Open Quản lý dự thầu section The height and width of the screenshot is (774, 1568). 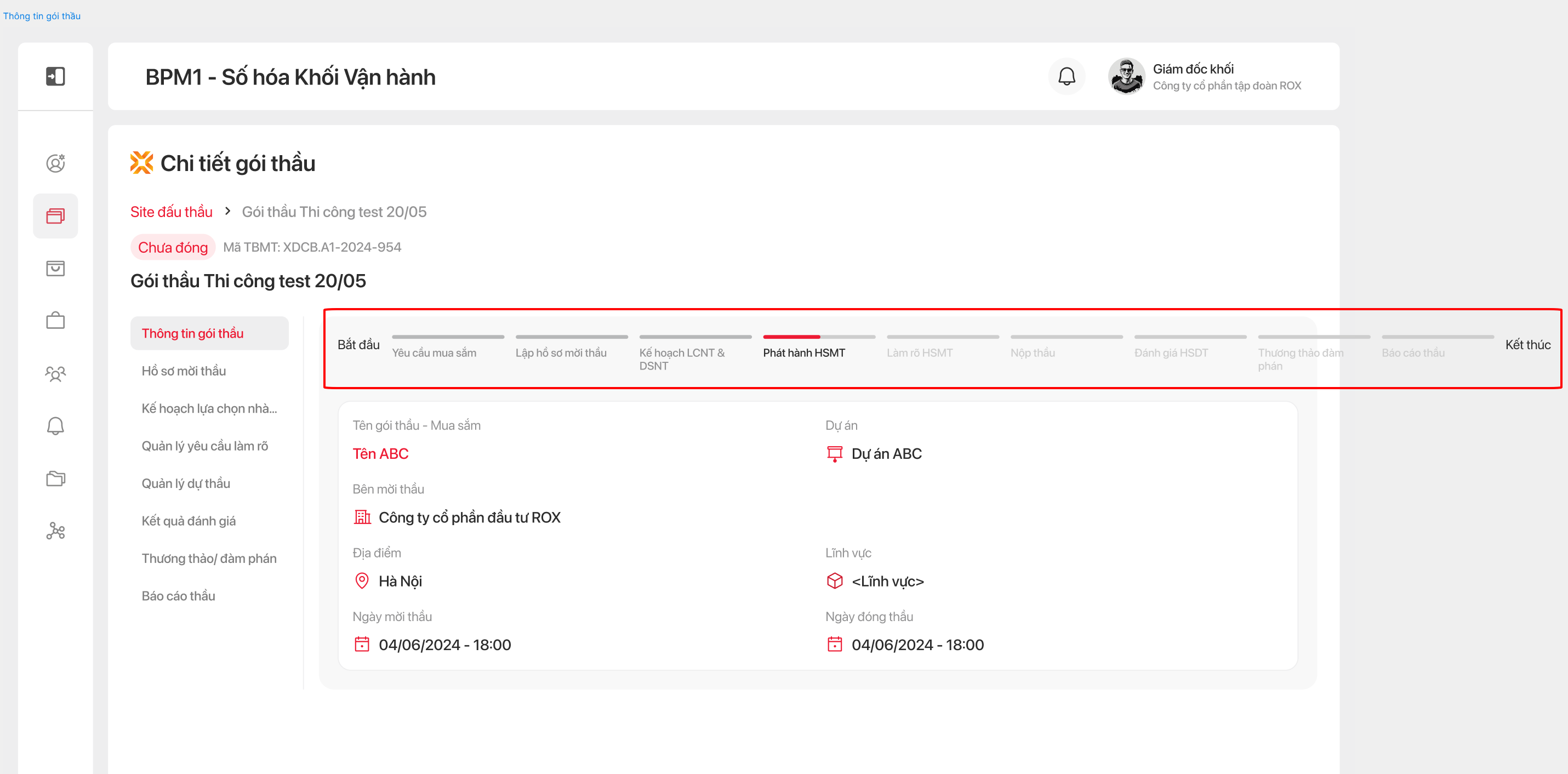pos(186,483)
